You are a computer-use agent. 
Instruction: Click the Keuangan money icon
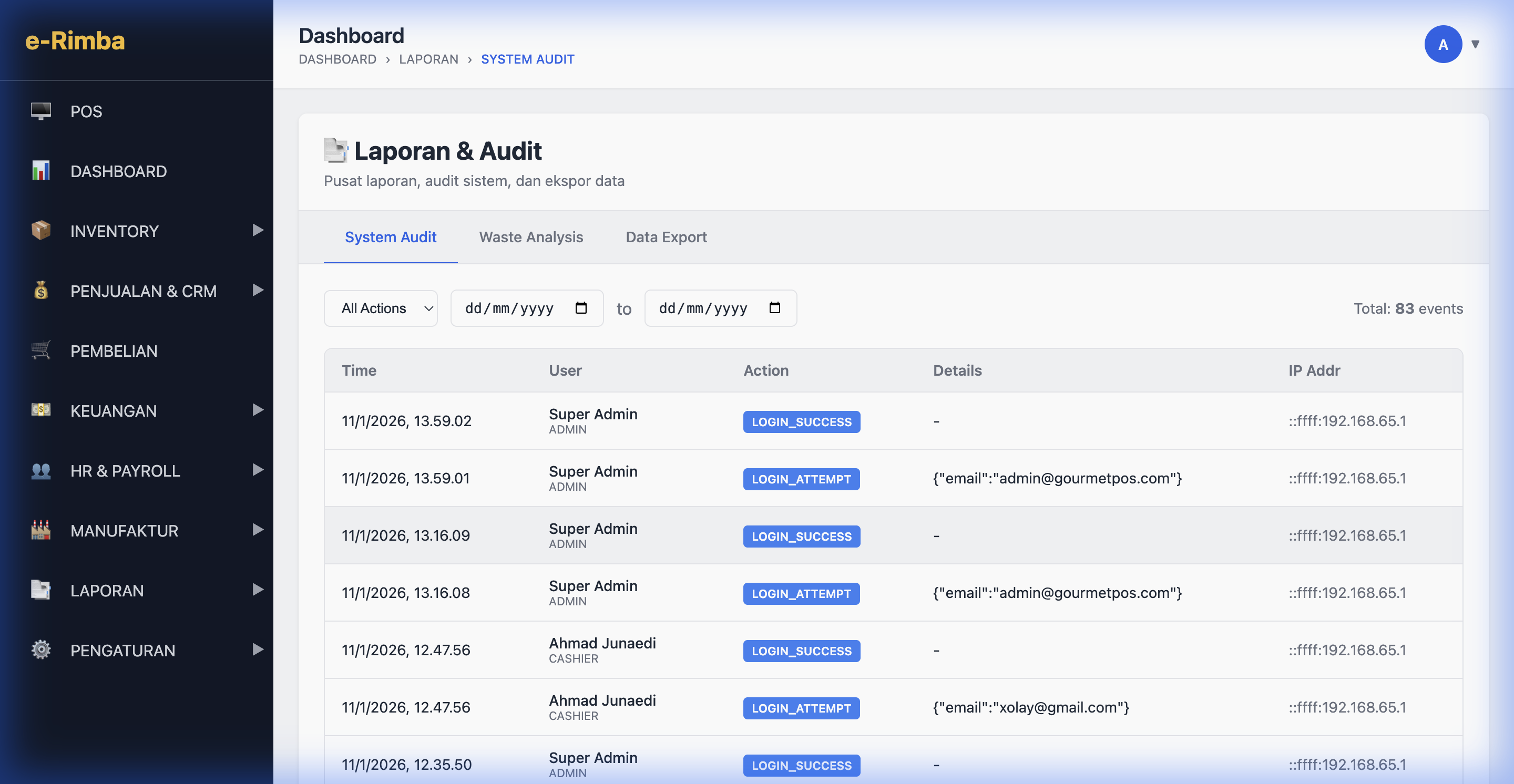pos(39,410)
